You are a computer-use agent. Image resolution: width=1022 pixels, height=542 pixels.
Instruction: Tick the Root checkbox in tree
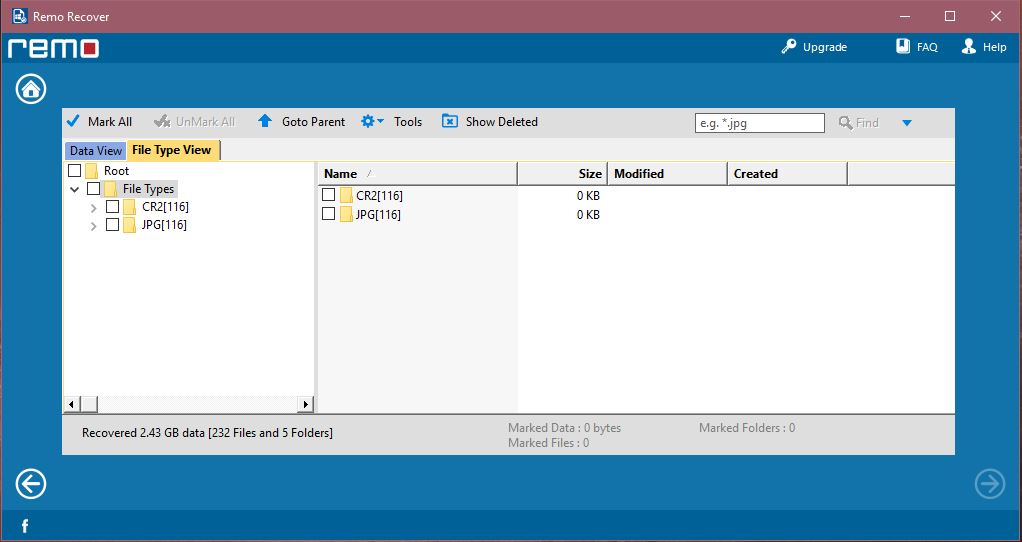click(x=74, y=171)
